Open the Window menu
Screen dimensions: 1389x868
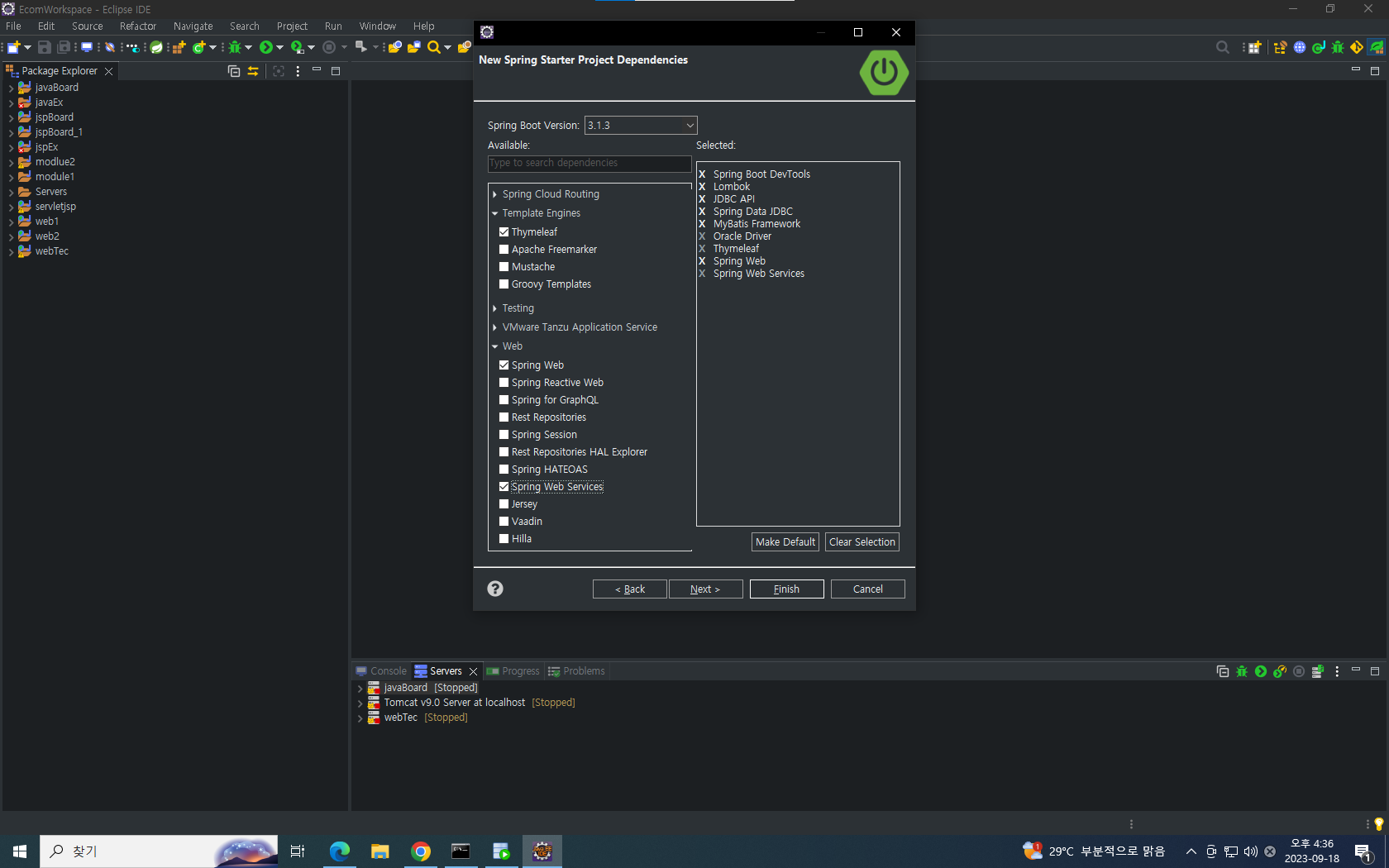coord(377,26)
